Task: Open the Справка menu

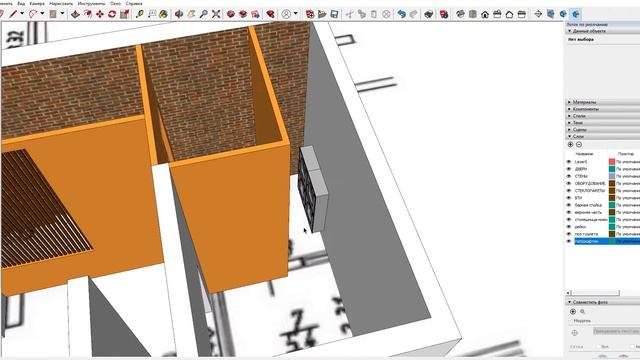Action: [134, 3]
